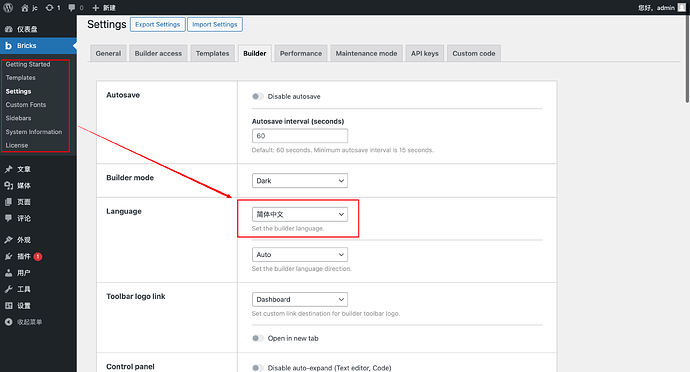Open Settings link in Bricks submenu
Viewport: 690px width, 372px height.
(18, 91)
